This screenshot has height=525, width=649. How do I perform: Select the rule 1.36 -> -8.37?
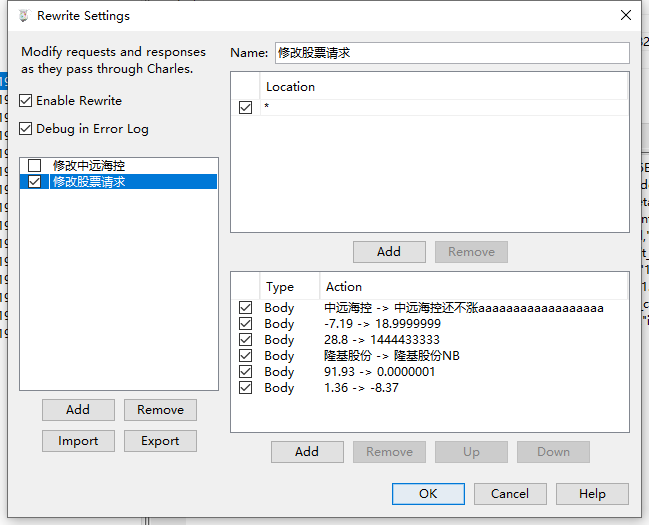click(430, 388)
